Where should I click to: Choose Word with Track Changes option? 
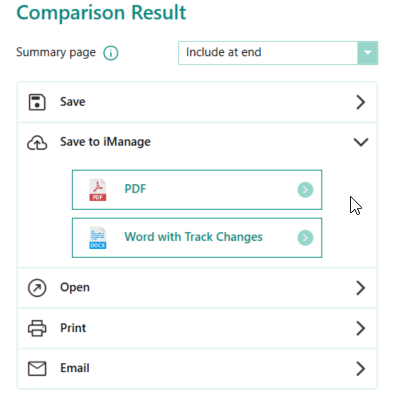tap(197, 238)
